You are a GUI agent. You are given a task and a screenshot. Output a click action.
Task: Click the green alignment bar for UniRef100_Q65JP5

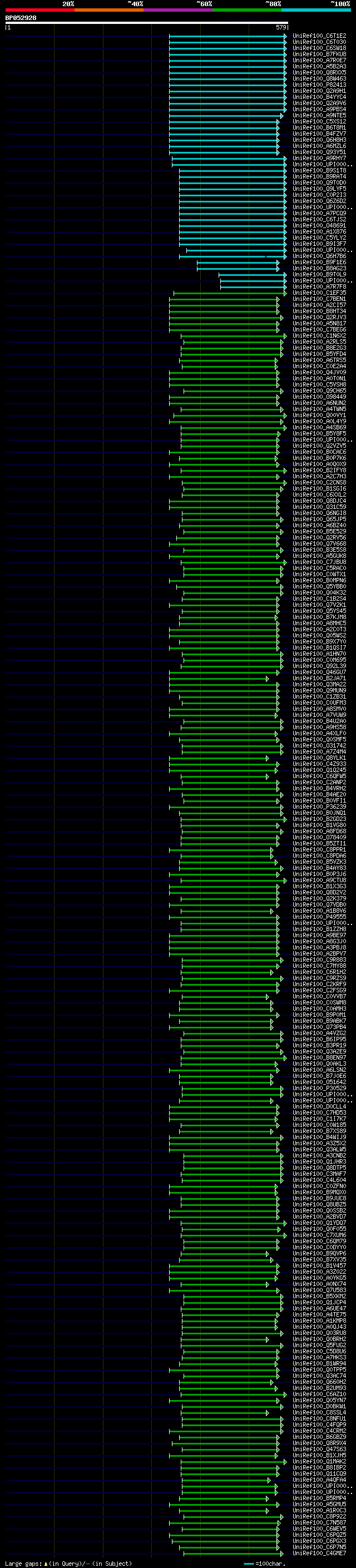pyautogui.click(x=233, y=519)
